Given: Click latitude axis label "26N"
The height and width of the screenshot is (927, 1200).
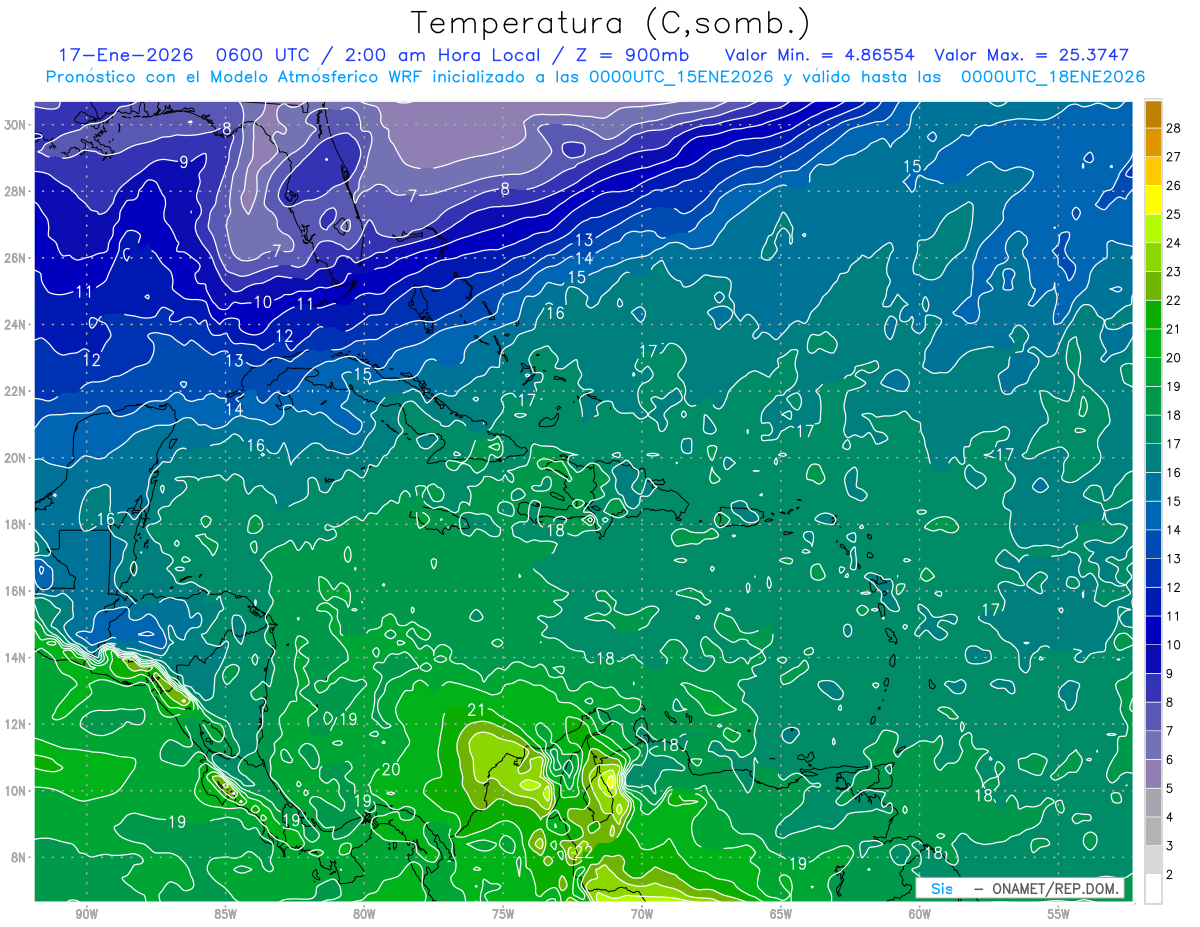Looking at the screenshot, I should click(14, 258).
